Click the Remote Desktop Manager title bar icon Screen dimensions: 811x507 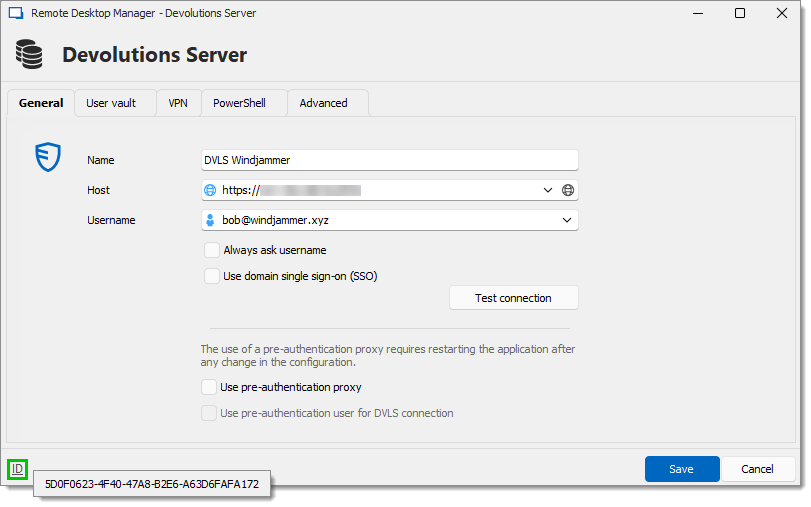(x=16, y=13)
